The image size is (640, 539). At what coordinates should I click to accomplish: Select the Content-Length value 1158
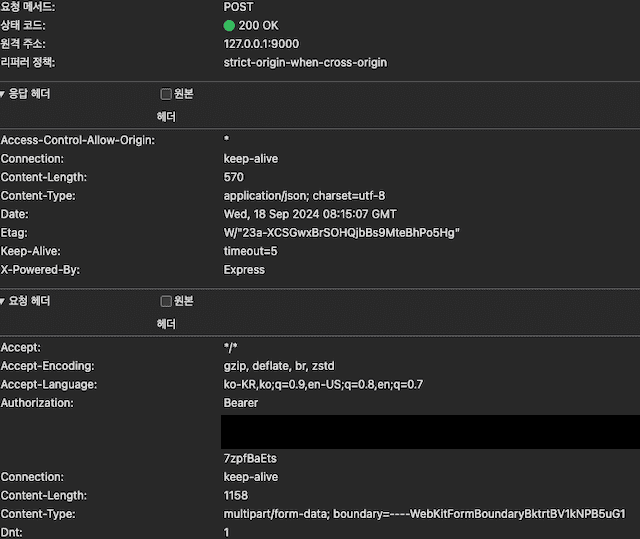pos(236,496)
